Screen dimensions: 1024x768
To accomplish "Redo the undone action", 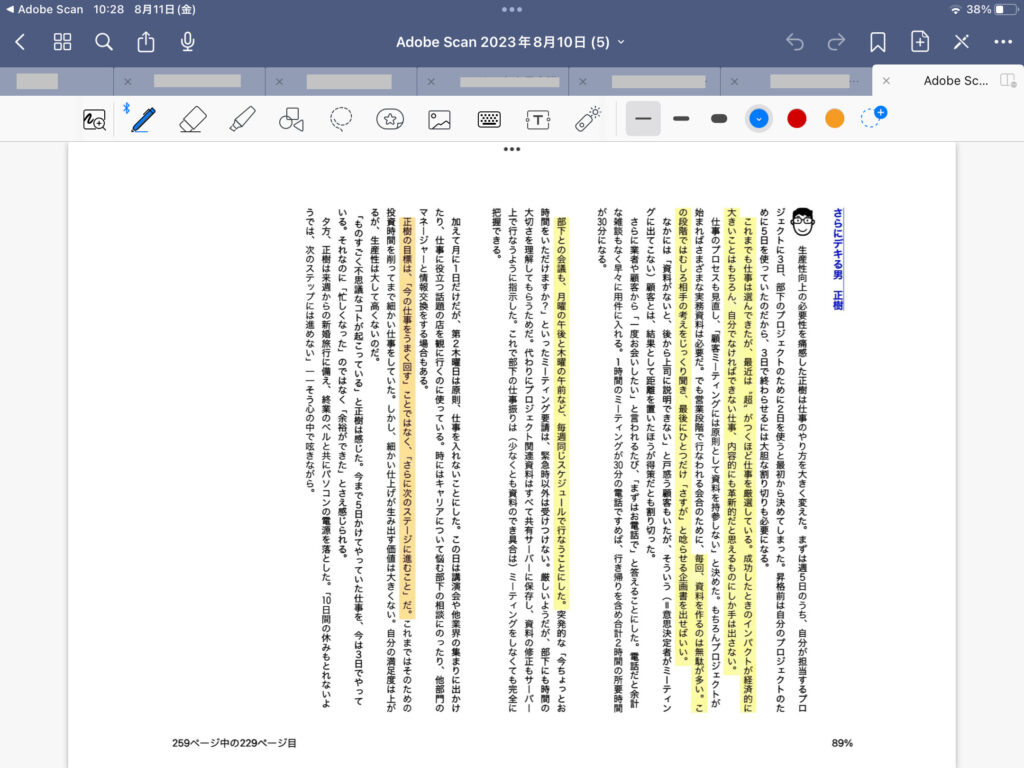I will coord(837,42).
